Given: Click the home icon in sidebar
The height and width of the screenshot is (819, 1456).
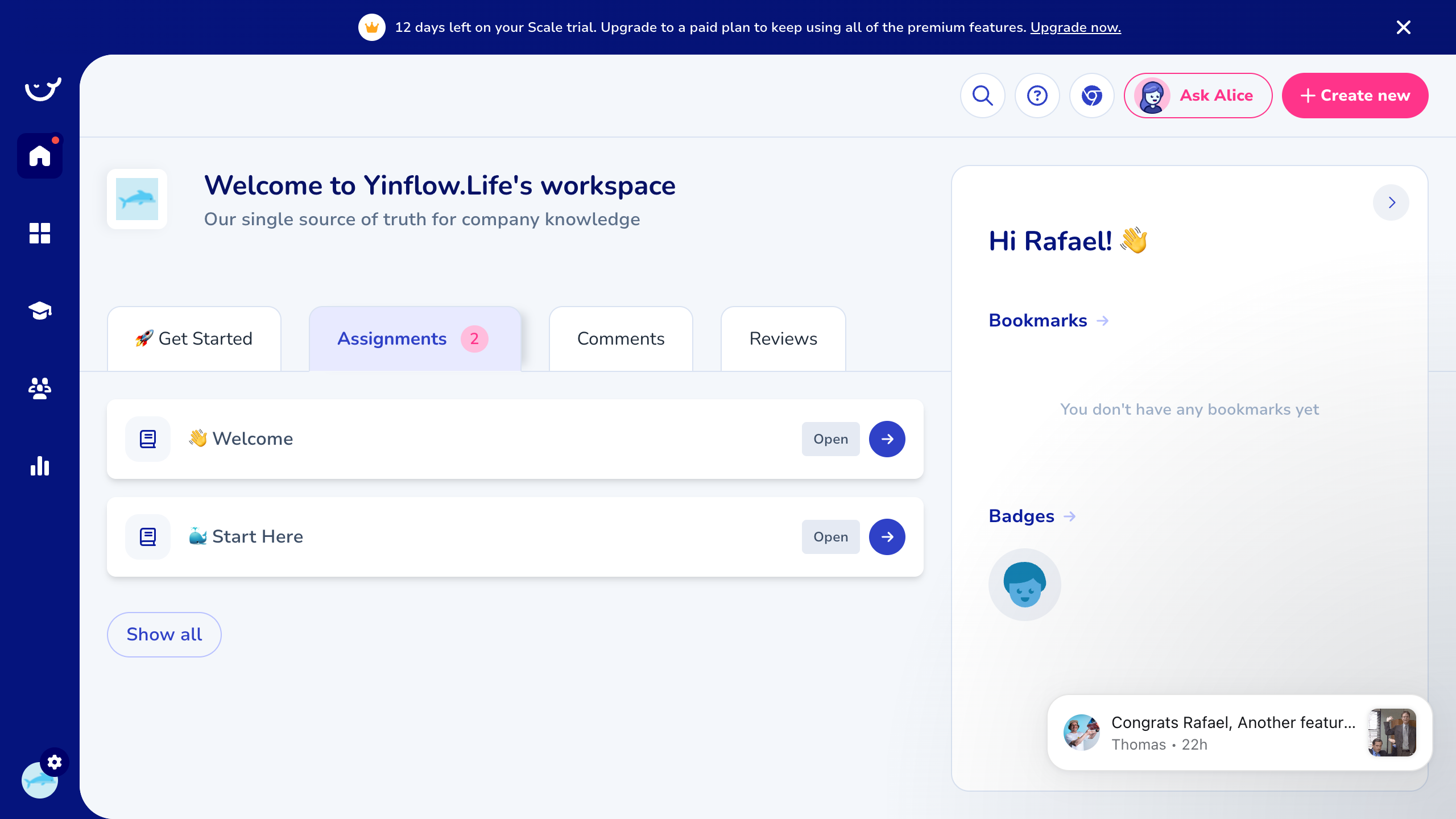Looking at the screenshot, I should (40, 156).
